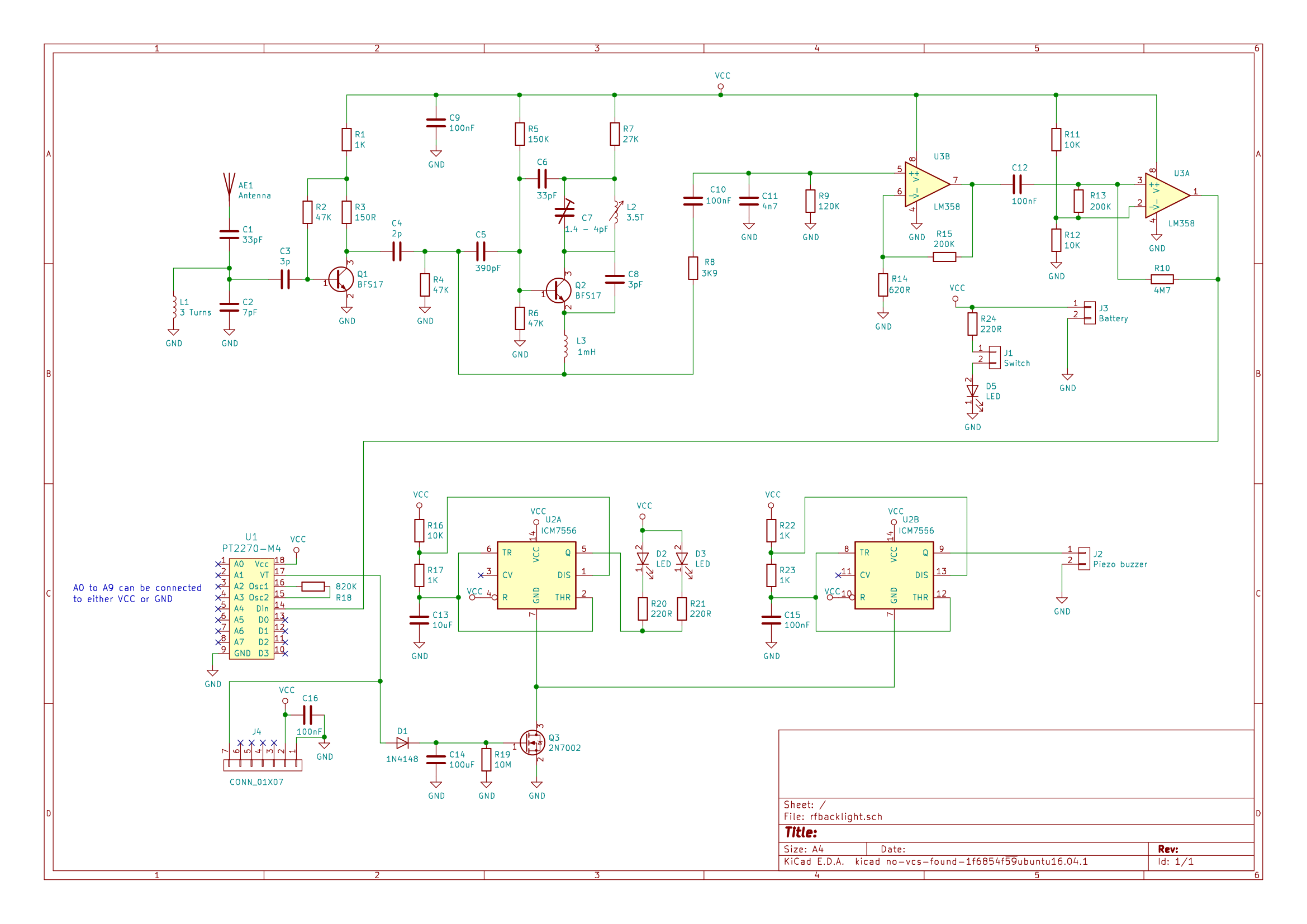Click the 'PT2270-M4' value label
1307x924 pixels.
coord(251,549)
